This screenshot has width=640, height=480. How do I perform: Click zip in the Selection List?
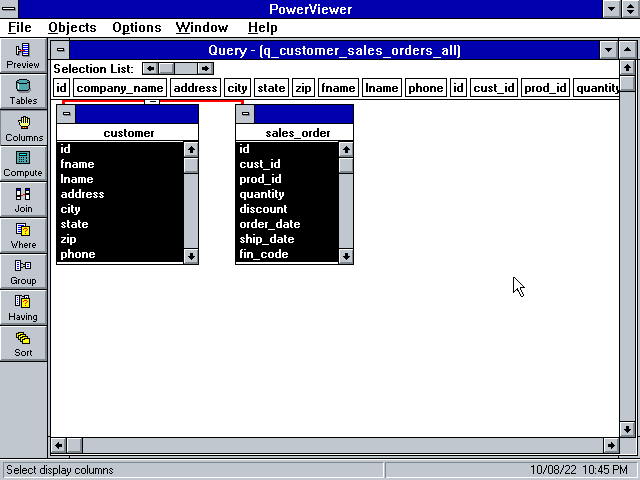303,88
